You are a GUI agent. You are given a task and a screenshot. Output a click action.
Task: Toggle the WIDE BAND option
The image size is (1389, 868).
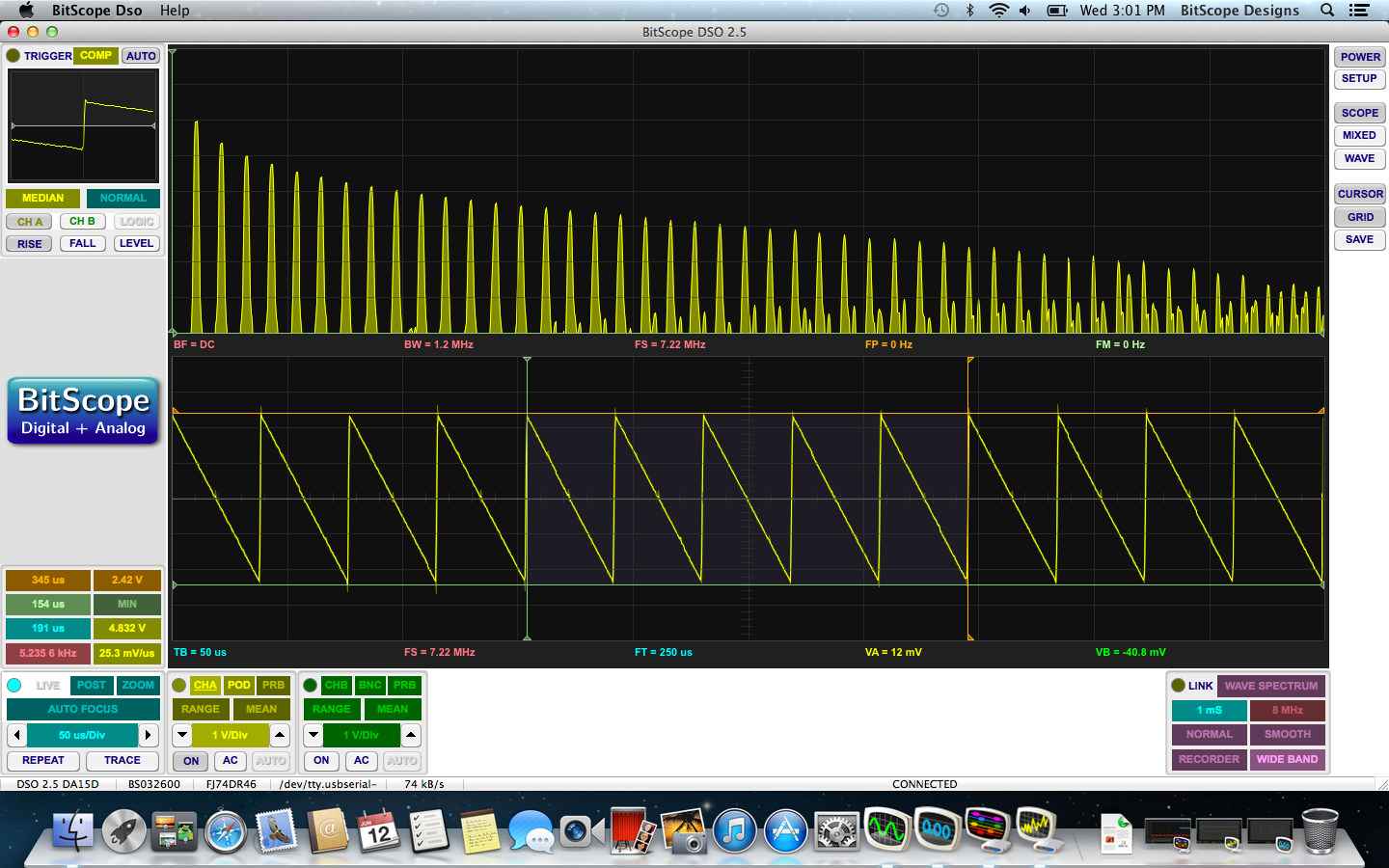coord(1287,760)
